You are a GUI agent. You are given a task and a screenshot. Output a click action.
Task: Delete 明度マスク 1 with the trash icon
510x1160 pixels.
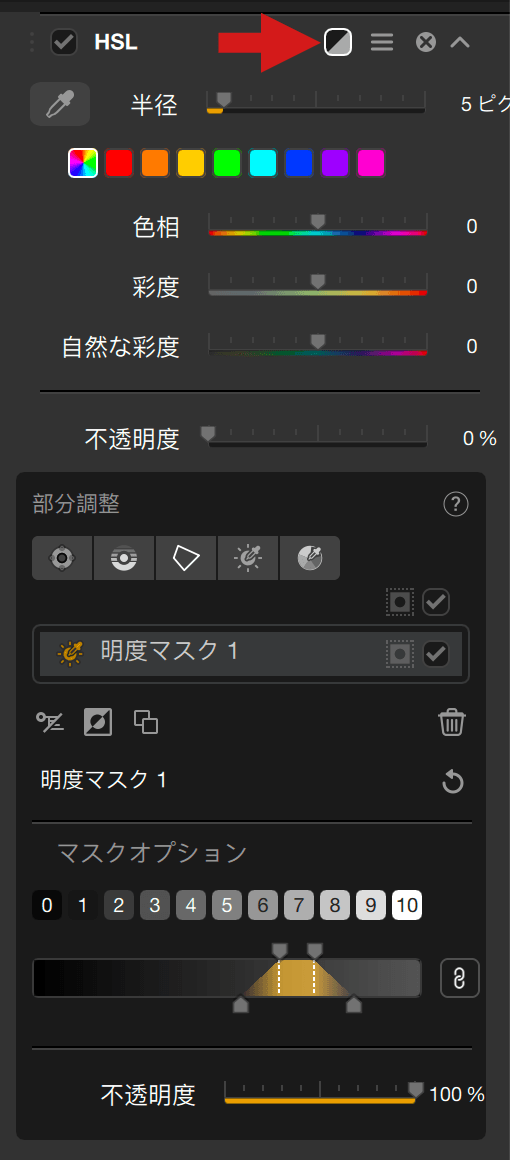point(452,721)
